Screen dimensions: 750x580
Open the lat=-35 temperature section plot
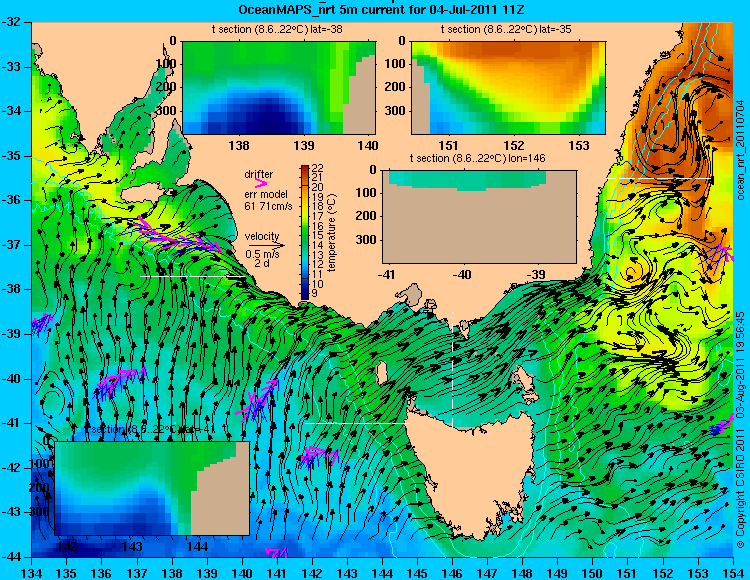(x=508, y=88)
